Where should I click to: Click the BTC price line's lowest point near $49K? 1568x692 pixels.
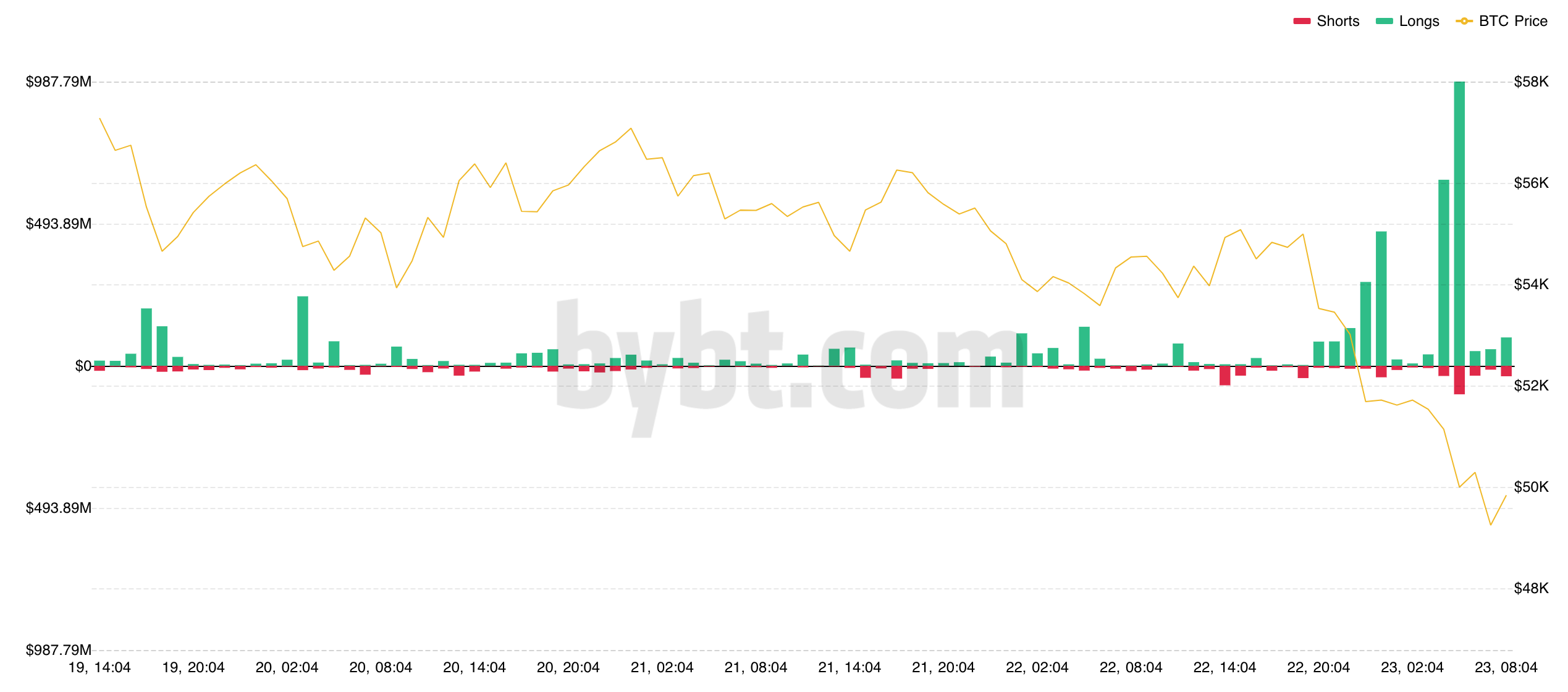tap(1491, 525)
